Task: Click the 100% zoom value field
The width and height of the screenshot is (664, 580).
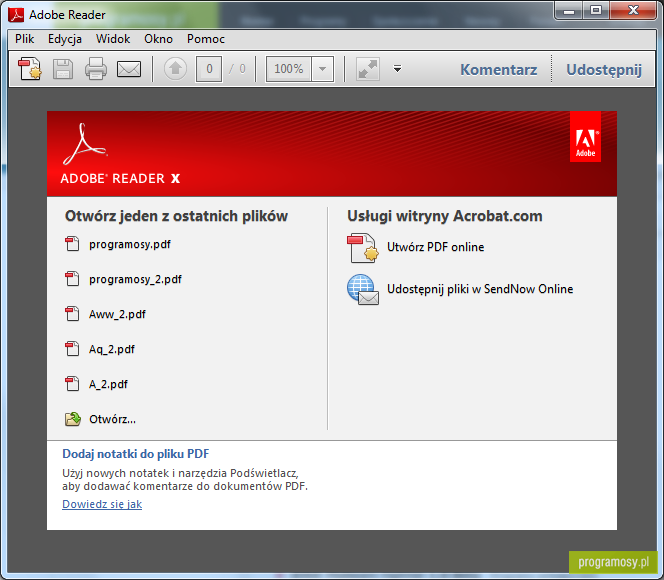Action: [289, 69]
